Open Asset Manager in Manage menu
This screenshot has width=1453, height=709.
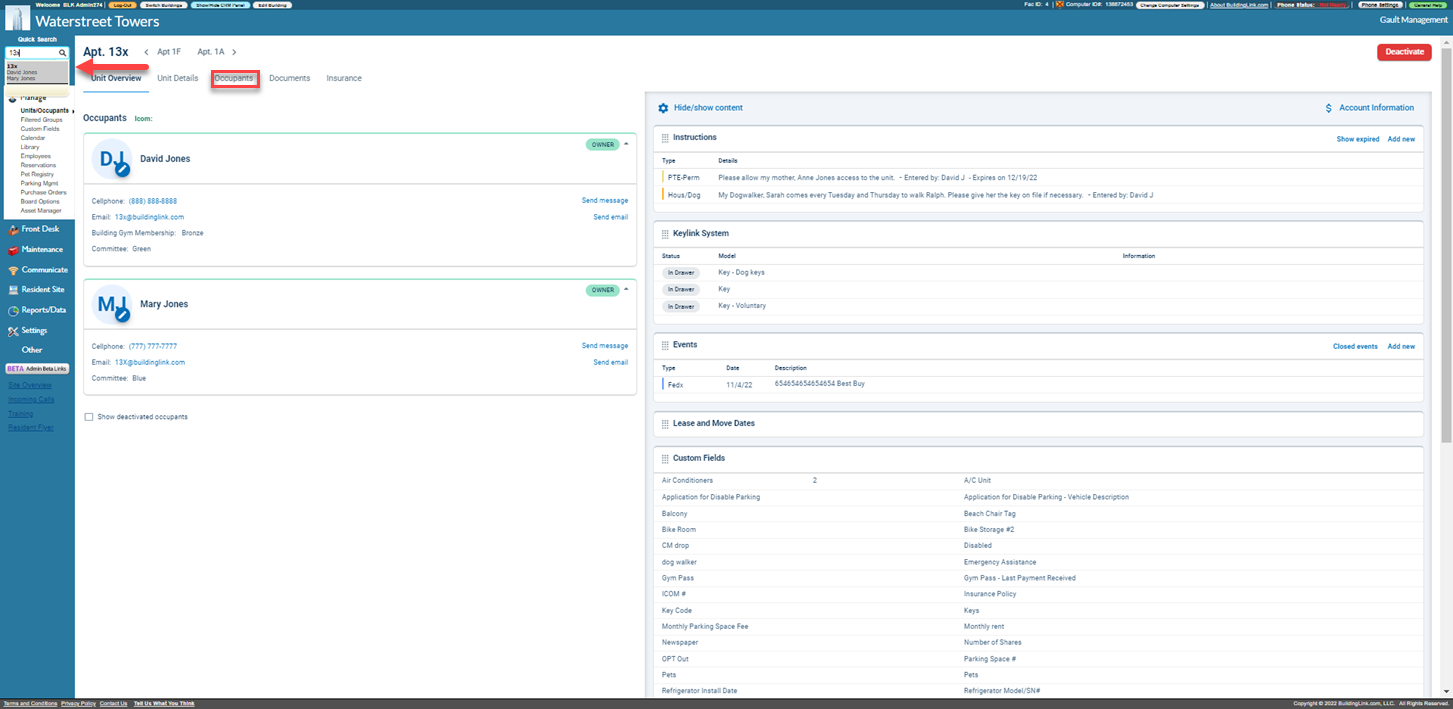tap(41, 211)
